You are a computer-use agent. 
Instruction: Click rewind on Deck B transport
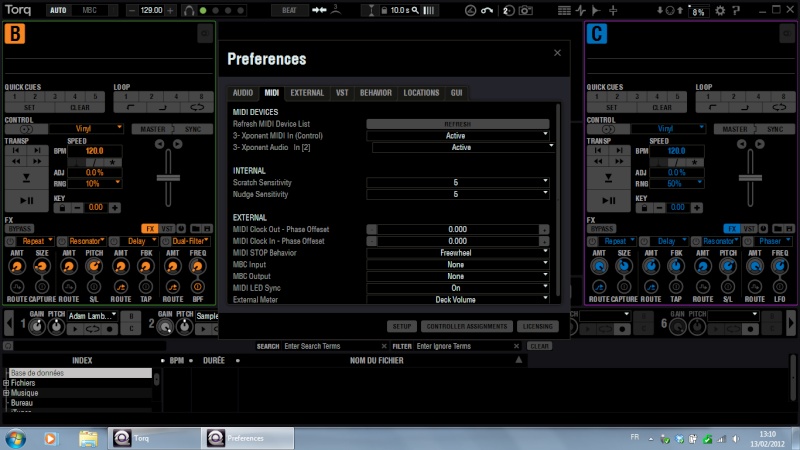click(x=16, y=161)
